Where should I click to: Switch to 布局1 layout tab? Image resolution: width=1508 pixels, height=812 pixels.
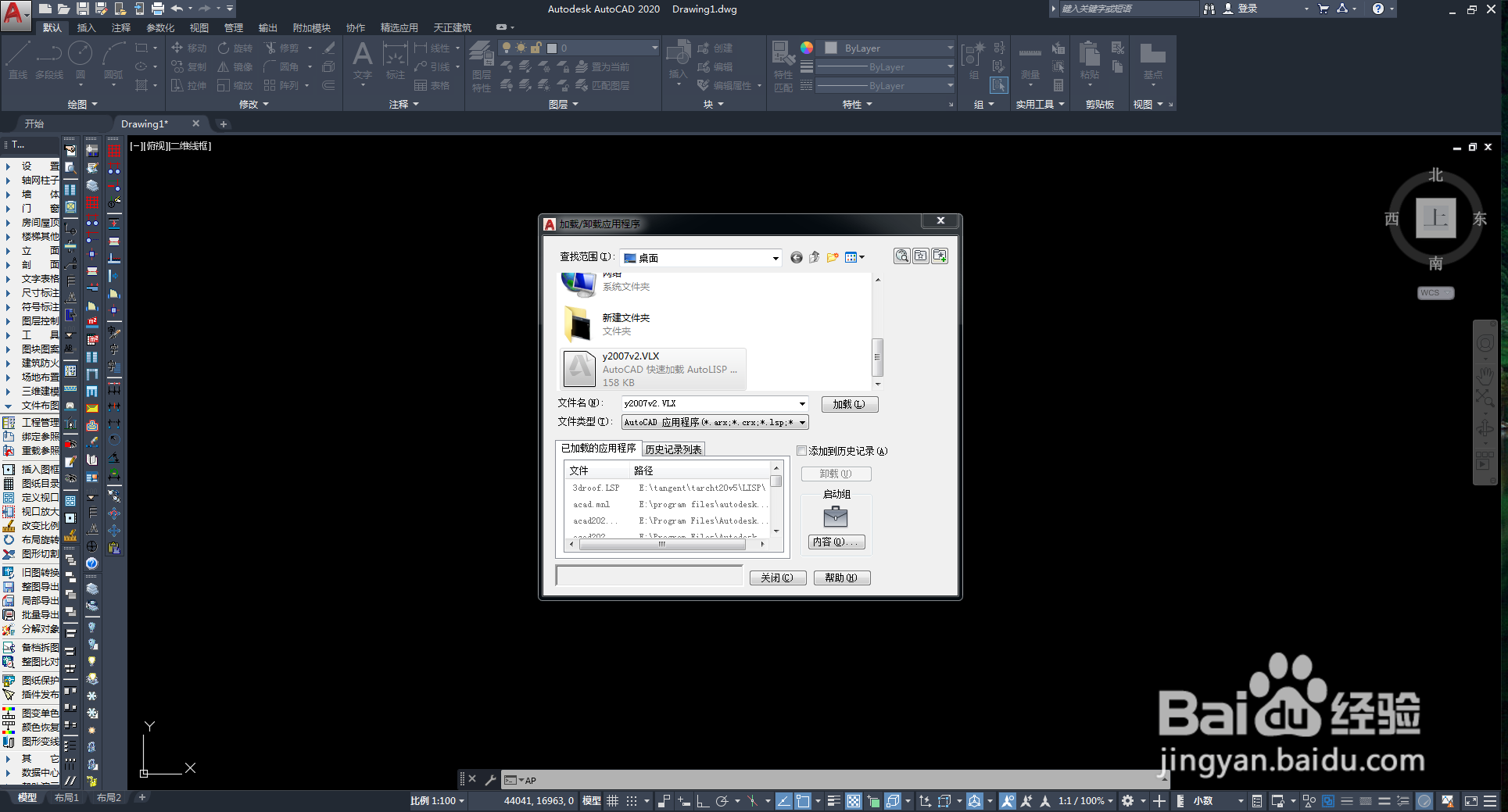coord(66,798)
